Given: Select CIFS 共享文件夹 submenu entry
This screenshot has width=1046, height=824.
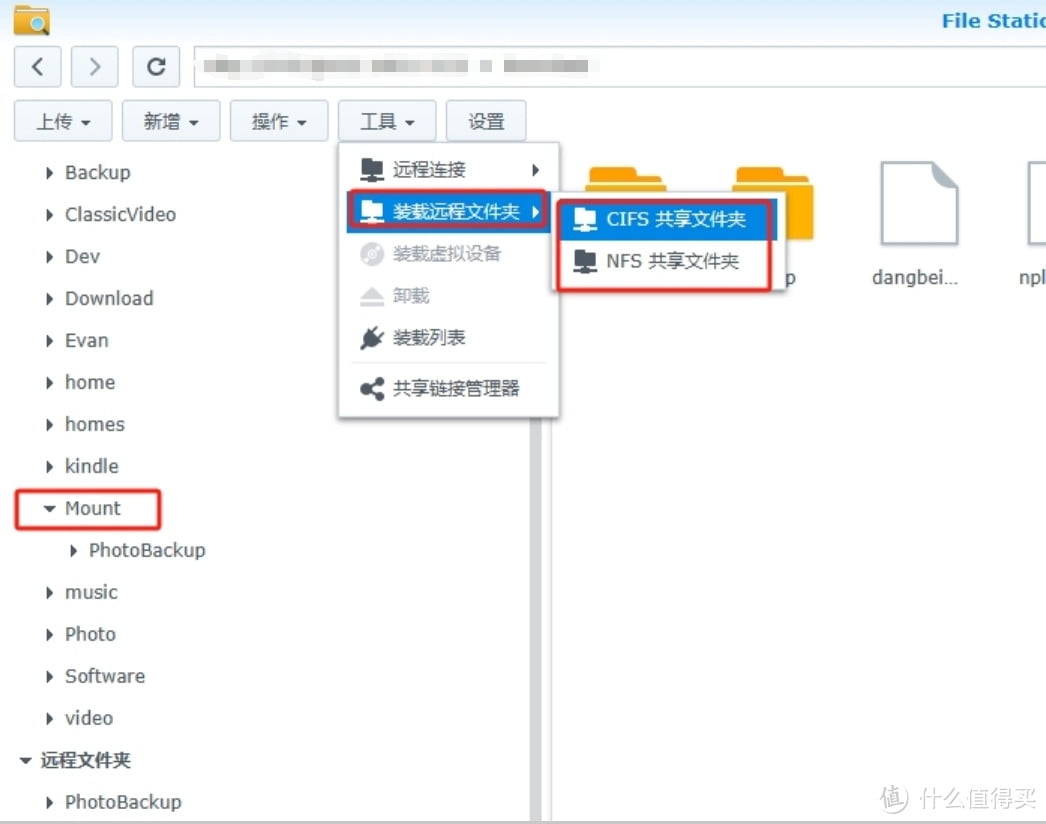Looking at the screenshot, I should pyautogui.click(x=668, y=220).
